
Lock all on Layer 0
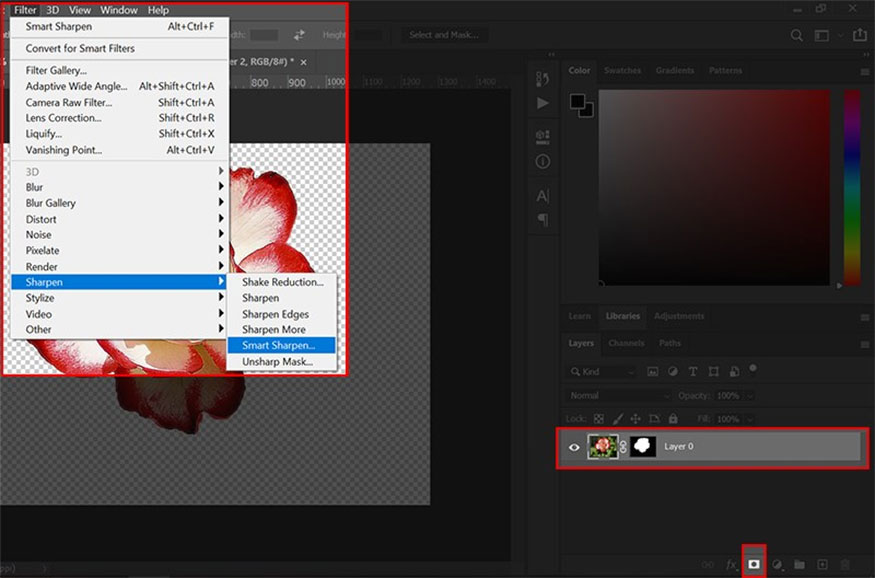[x=673, y=418]
